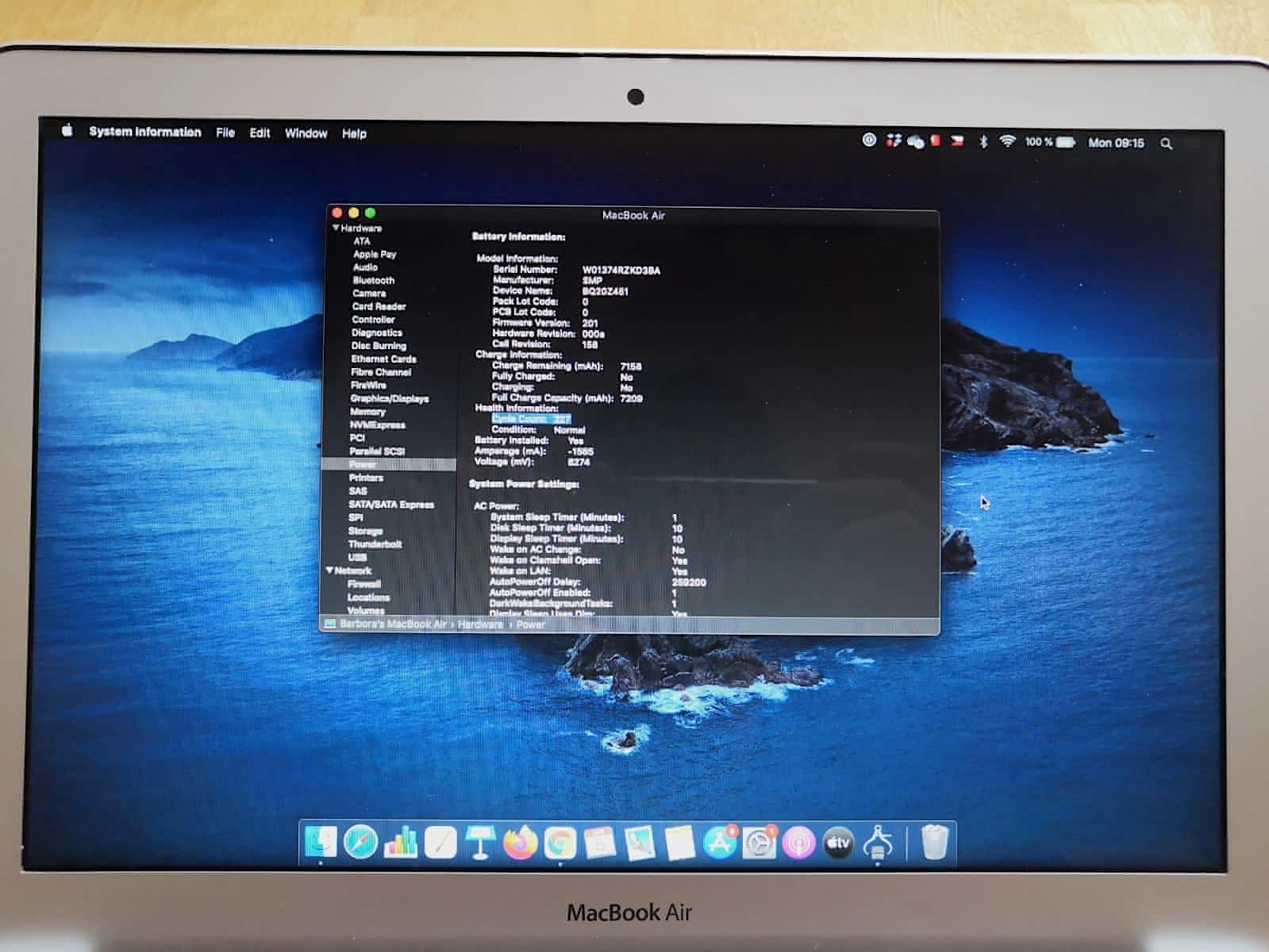Open the System Information app menu
Viewport: 1269px width, 952px height.
(x=145, y=132)
